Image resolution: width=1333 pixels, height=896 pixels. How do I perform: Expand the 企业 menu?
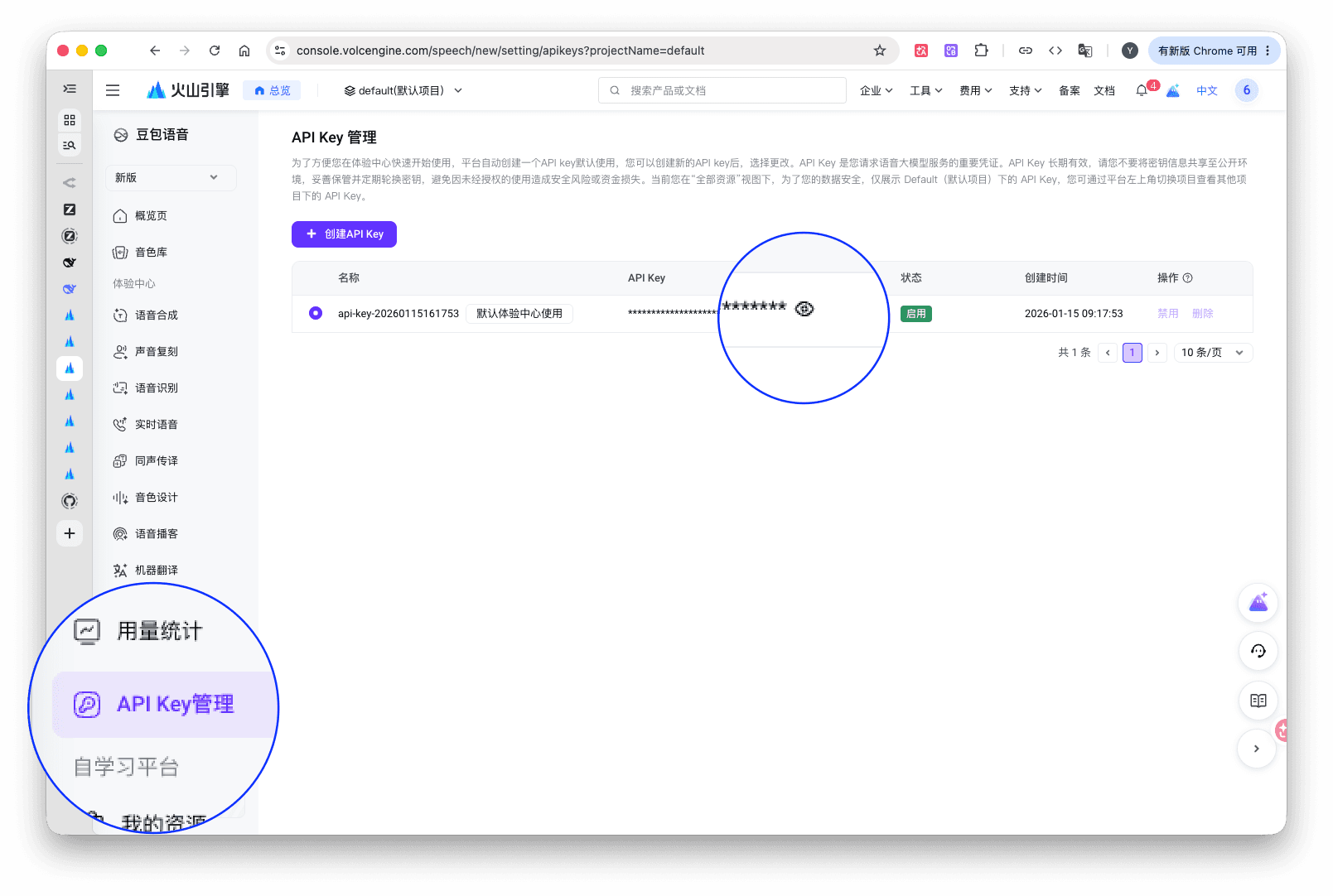[877, 90]
